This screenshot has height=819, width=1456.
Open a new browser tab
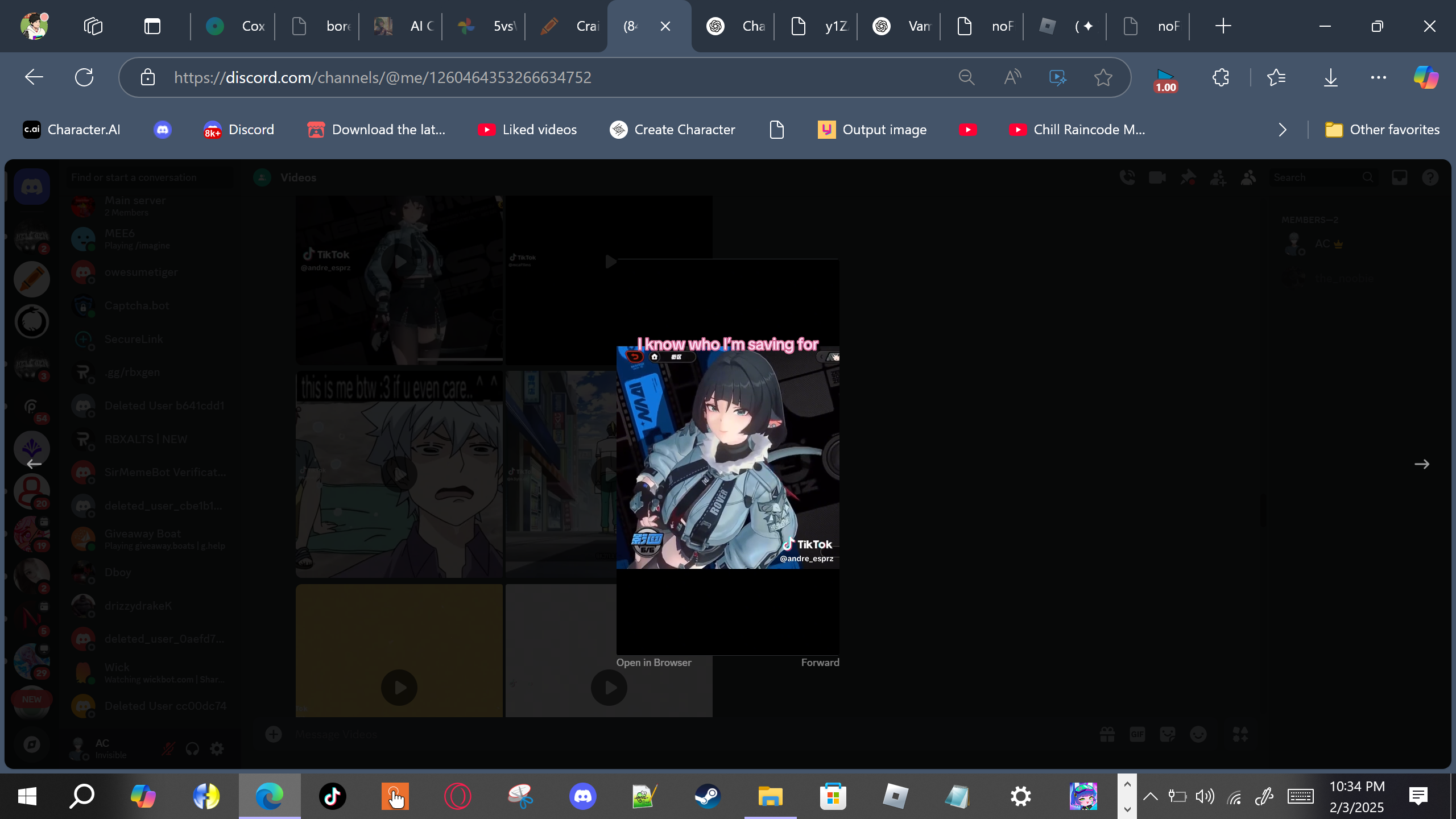pyautogui.click(x=1223, y=26)
